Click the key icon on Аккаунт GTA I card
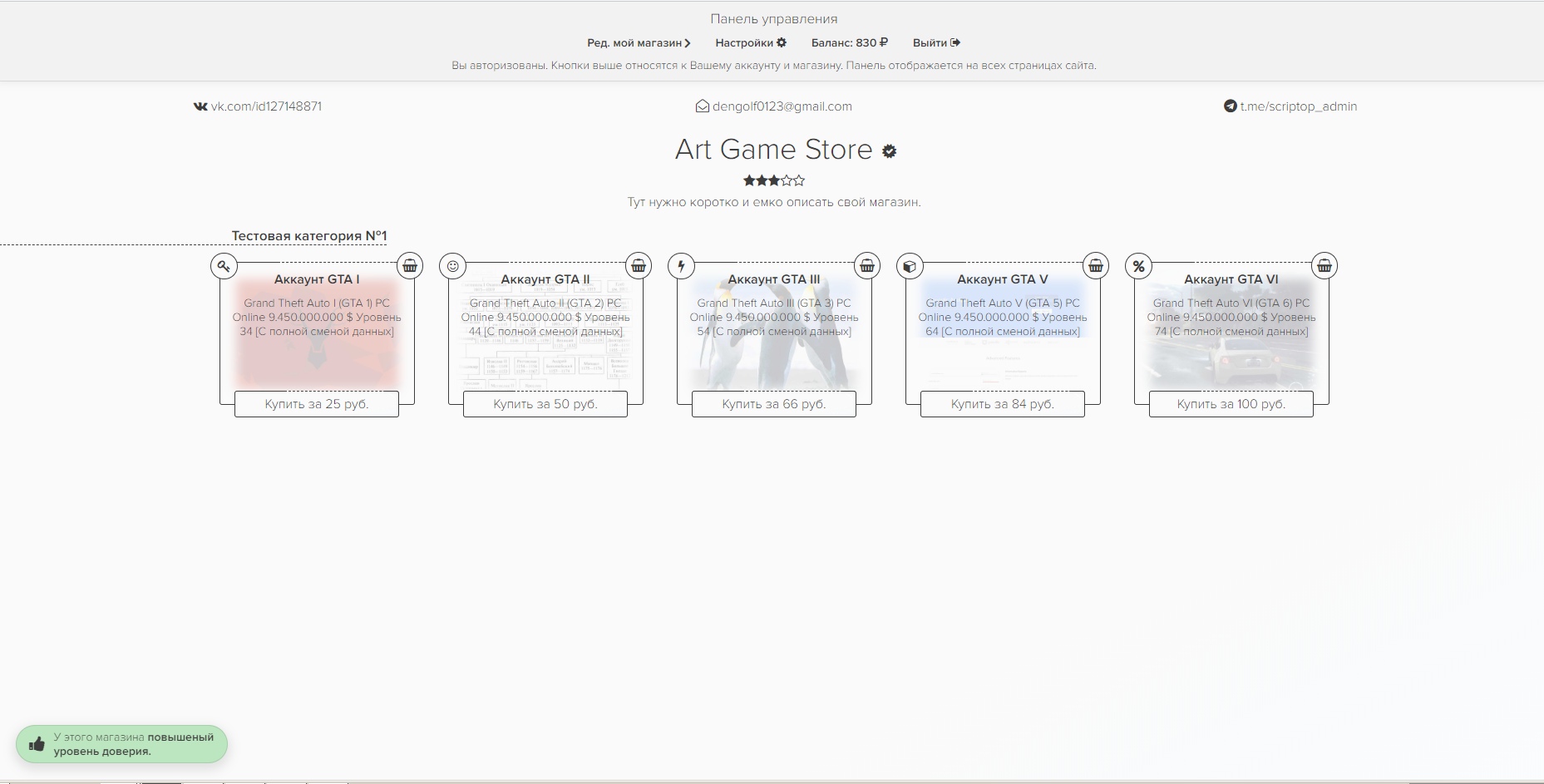The image size is (1544, 784). (x=224, y=266)
